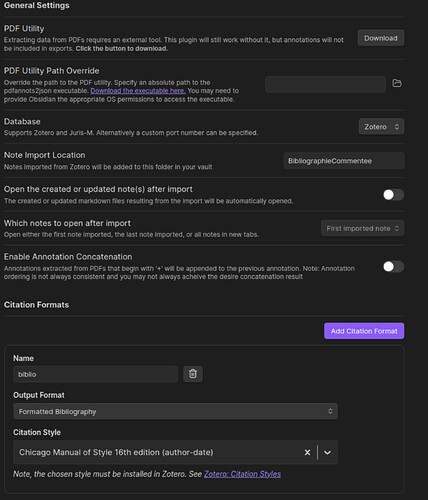Click the folder browse icon for PDF utility path
Screen dimensions: 428x500
point(397,83)
